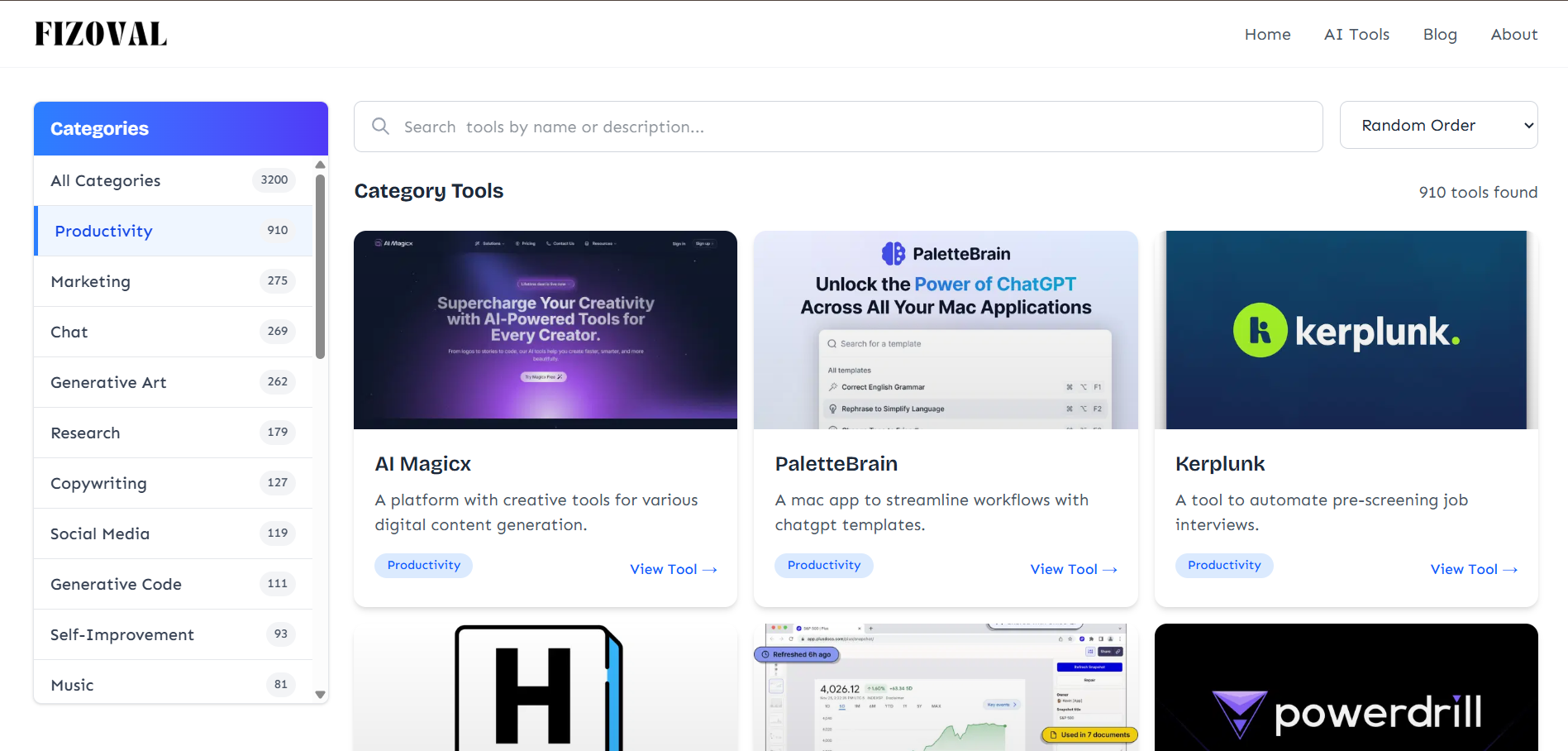The height and width of the screenshot is (751, 1568).
Task: Click the category list scrollbar thumb
Action: click(x=320, y=266)
